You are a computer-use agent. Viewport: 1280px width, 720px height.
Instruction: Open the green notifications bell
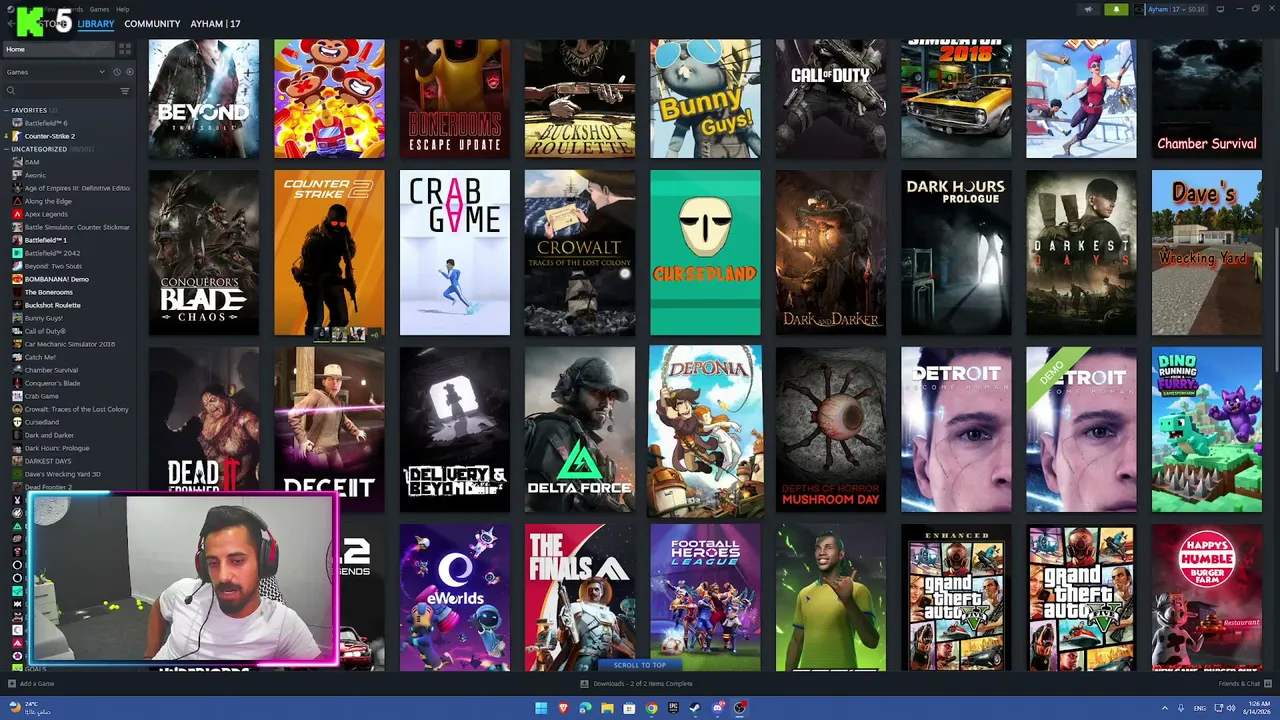[1116, 9]
